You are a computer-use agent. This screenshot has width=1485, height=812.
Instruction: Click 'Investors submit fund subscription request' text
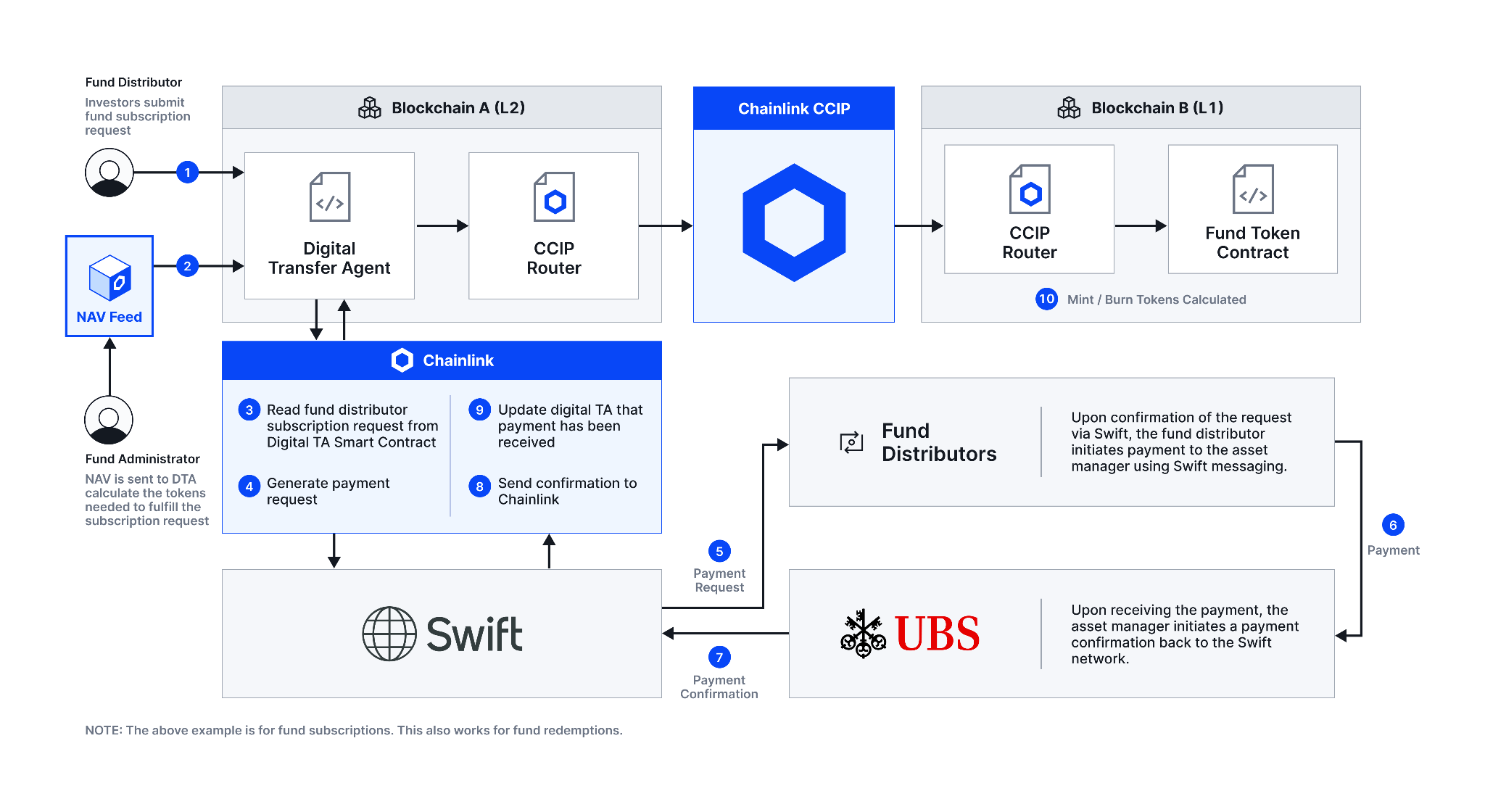[x=138, y=116]
